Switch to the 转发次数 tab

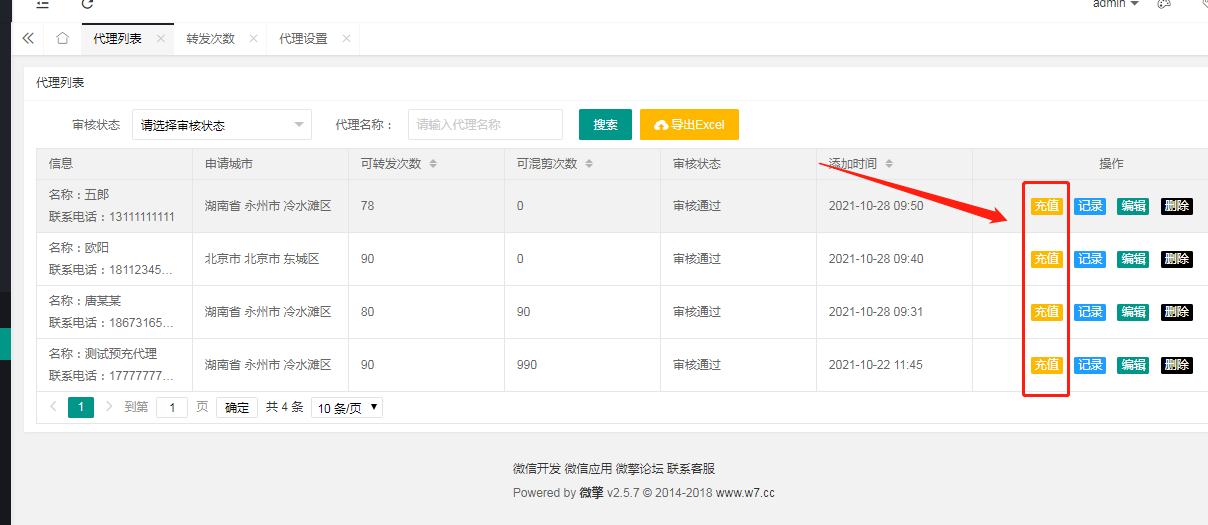[210, 39]
